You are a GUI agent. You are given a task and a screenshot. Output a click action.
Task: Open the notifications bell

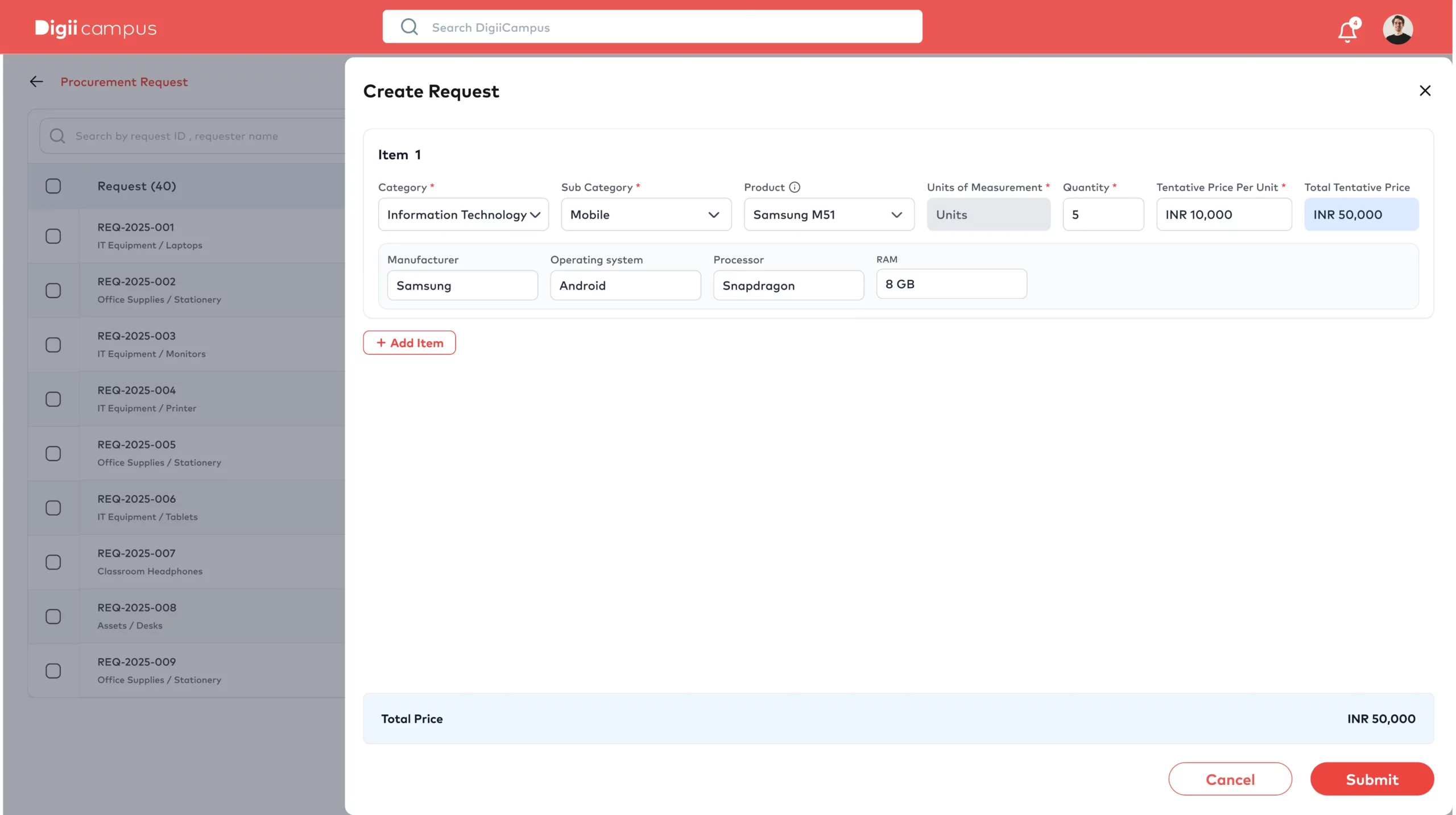tap(1347, 30)
